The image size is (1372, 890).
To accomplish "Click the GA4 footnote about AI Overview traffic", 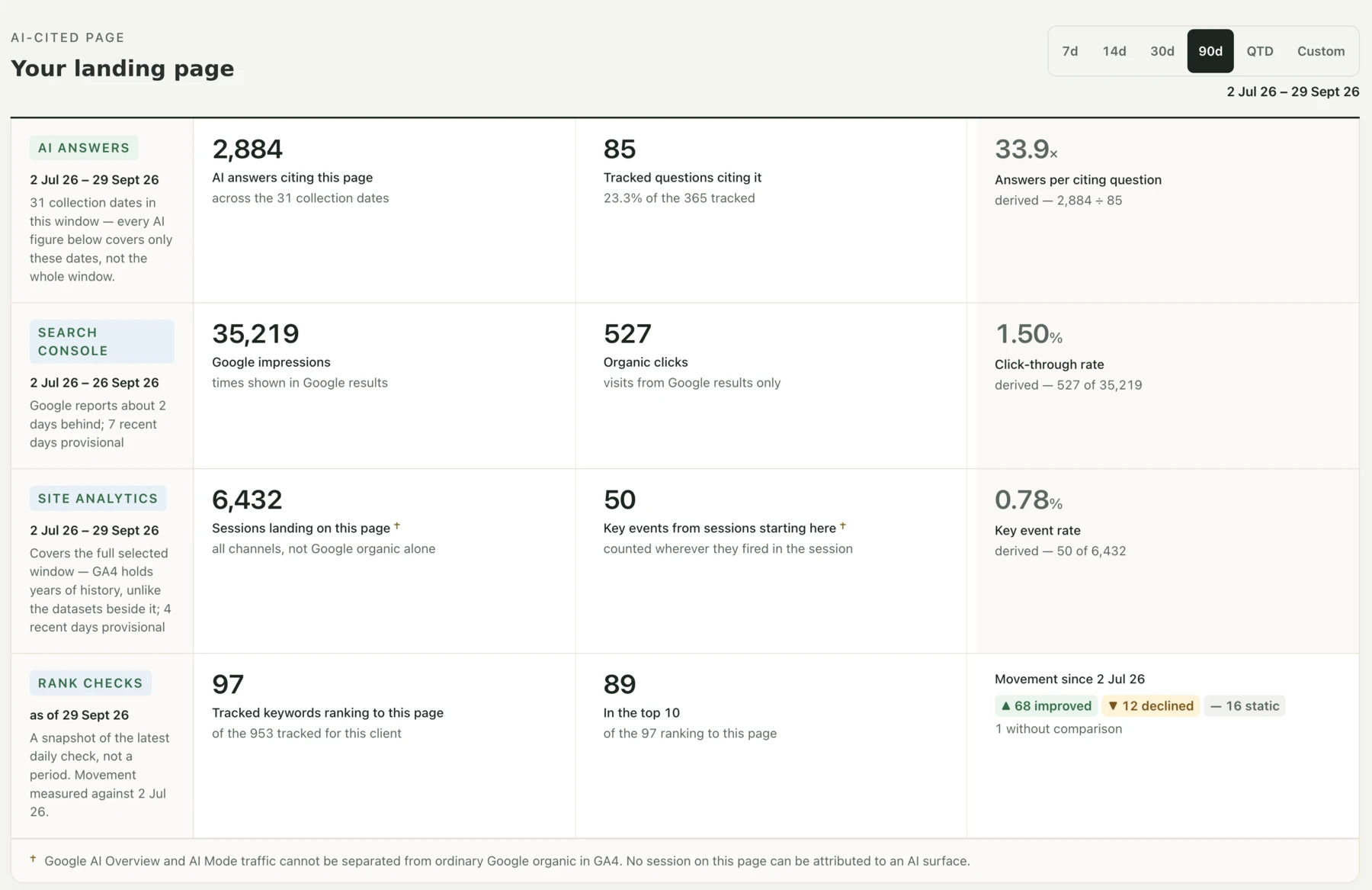I will click(507, 861).
